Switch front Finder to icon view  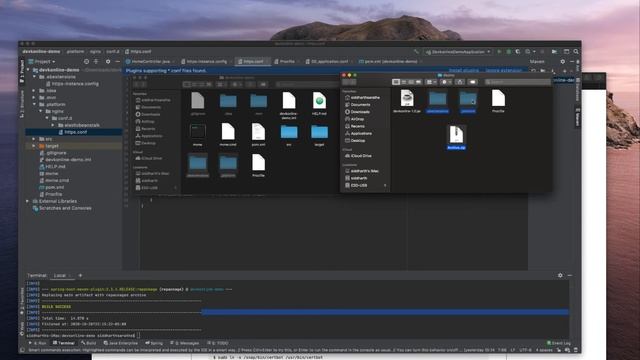click(x=396, y=82)
